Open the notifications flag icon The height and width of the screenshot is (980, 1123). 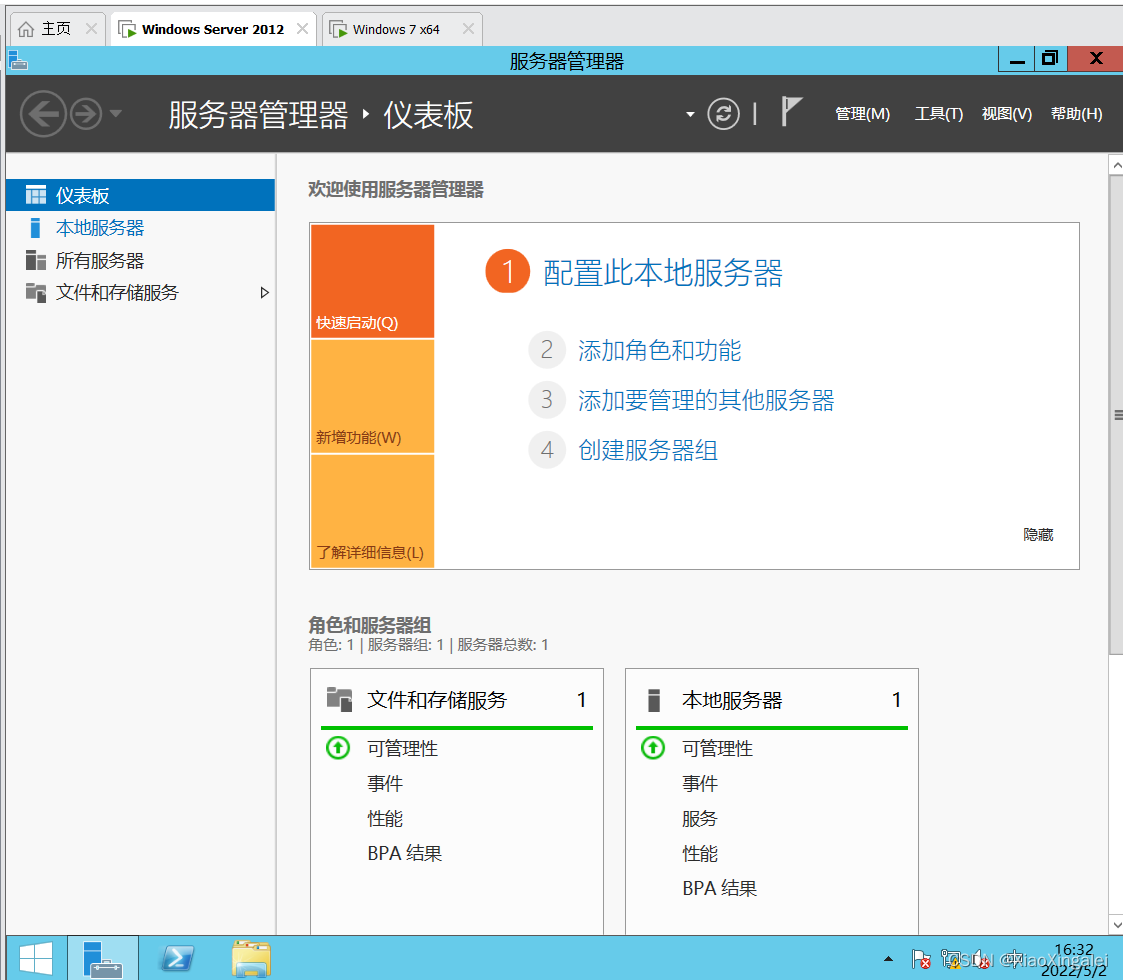point(791,112)
